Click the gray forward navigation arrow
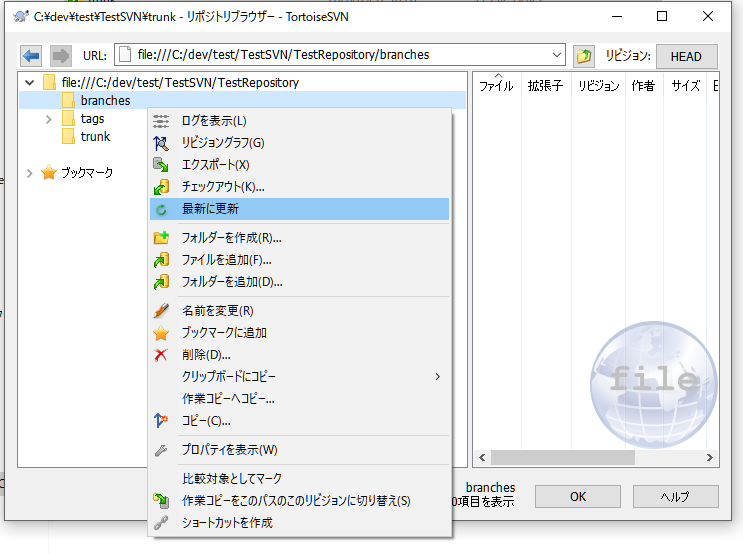 (61, 56)
